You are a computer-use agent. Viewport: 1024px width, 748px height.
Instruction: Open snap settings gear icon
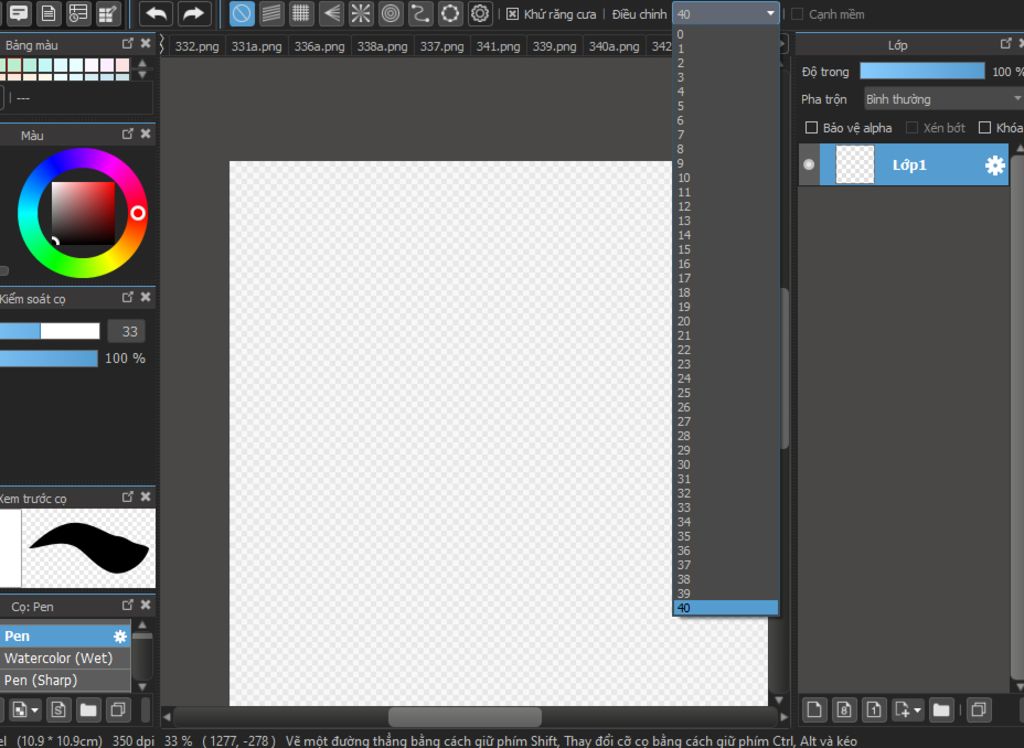(x=480, y=14)
